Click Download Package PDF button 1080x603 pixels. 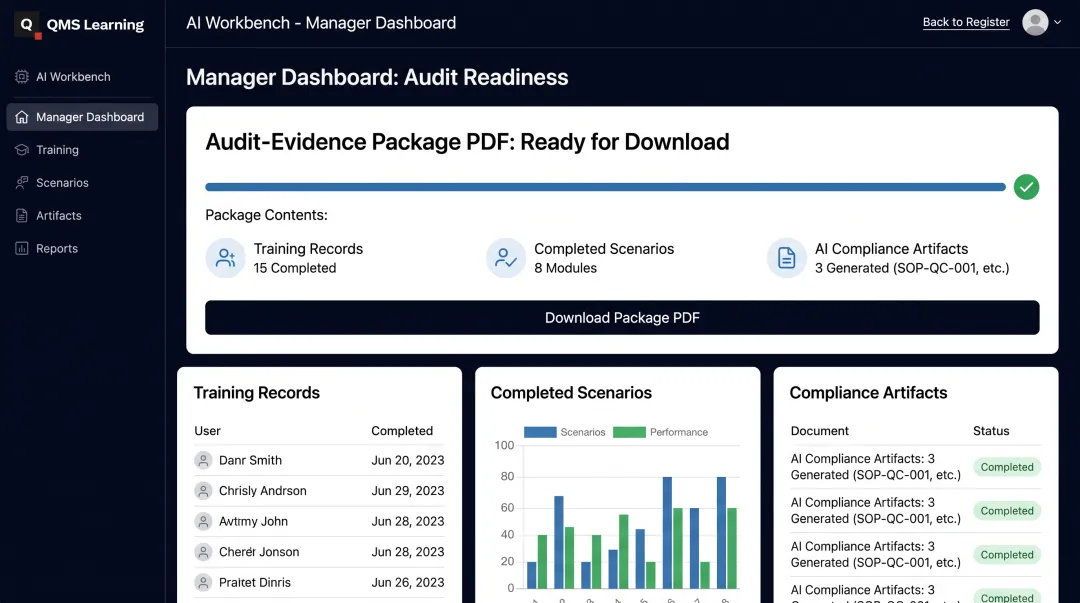tap(622, 318)
